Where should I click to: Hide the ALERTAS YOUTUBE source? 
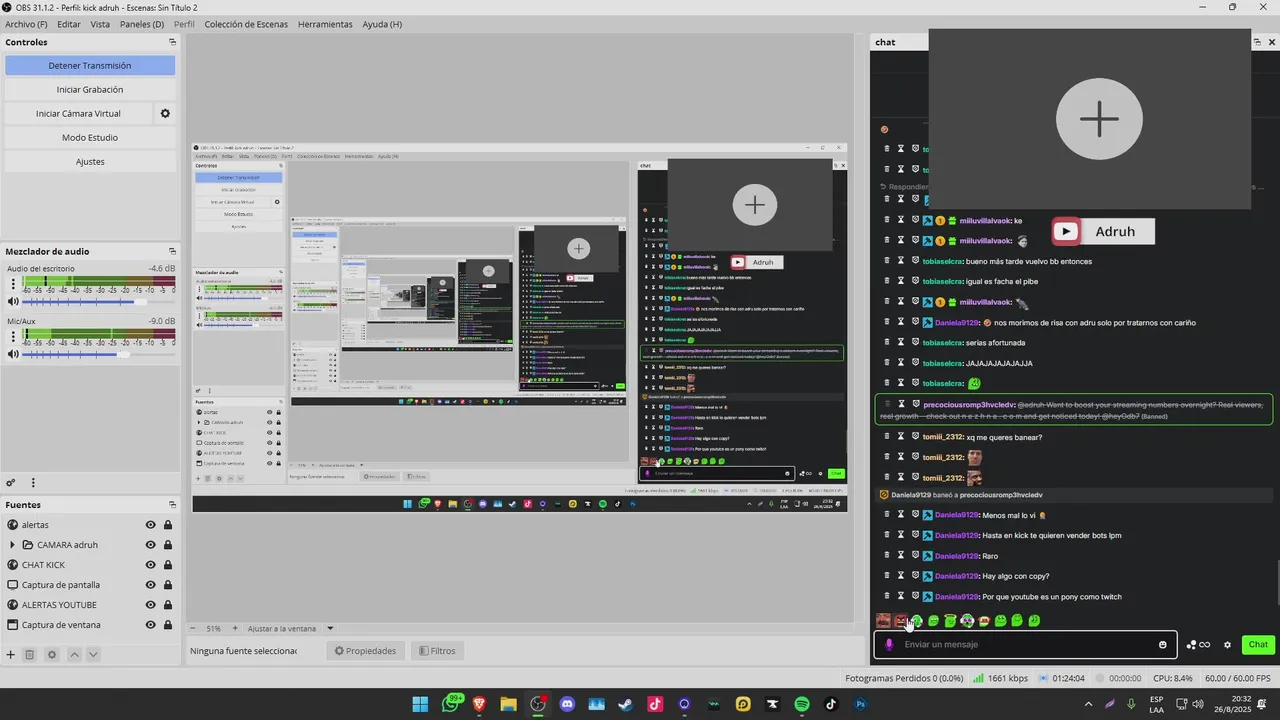tap(150, 605)
